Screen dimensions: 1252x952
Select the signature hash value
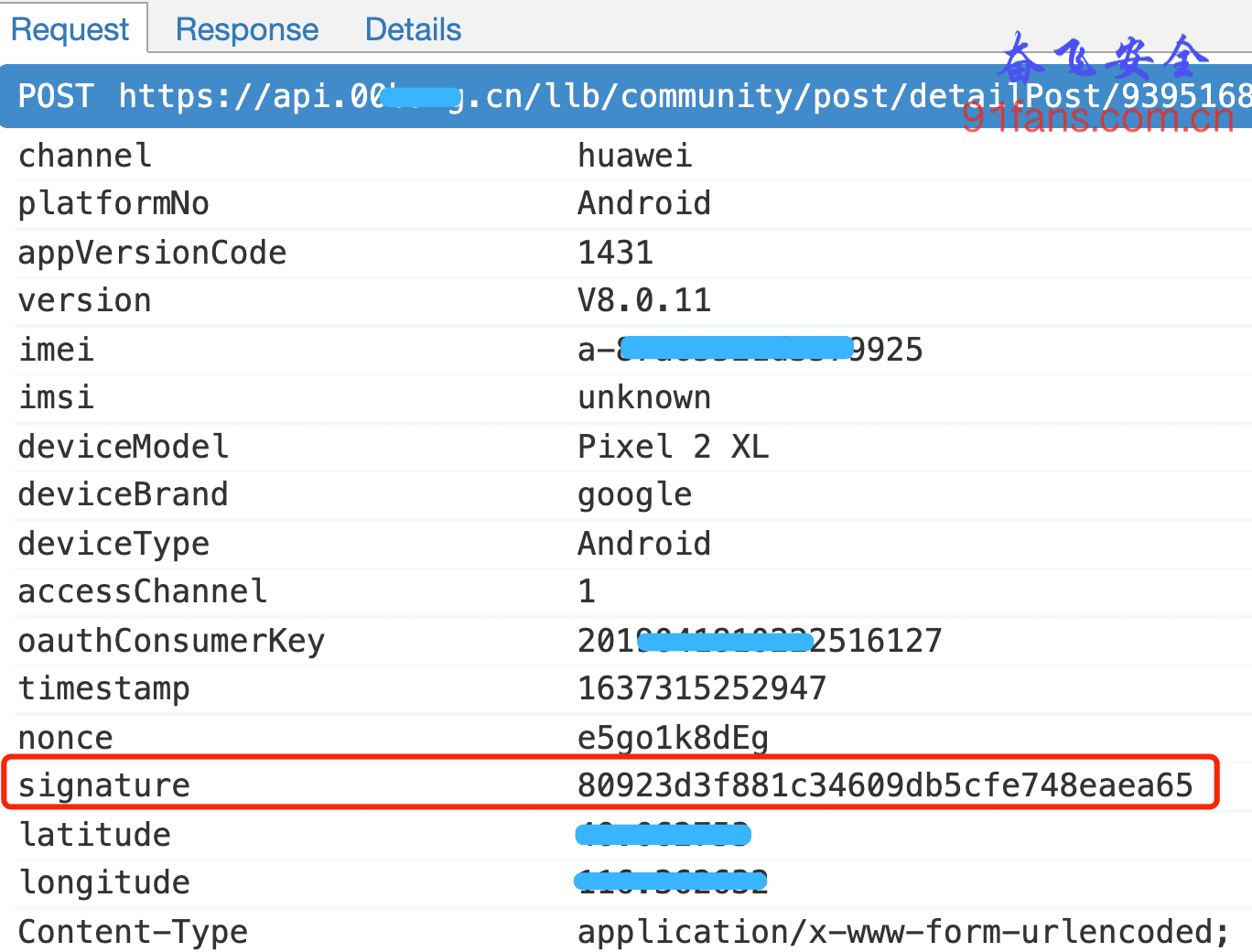click(885, 785)
